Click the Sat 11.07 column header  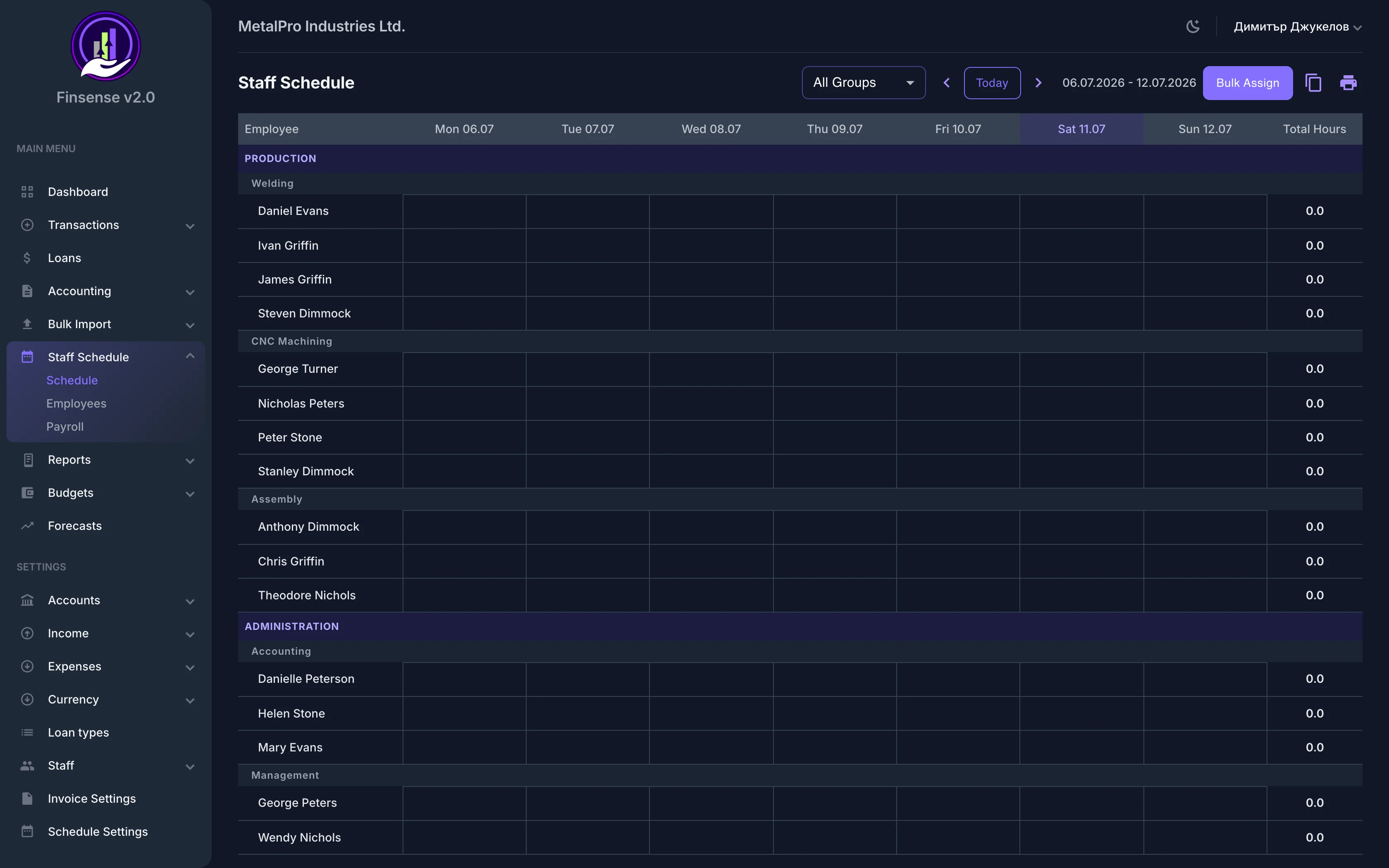tap(1081, 129)
